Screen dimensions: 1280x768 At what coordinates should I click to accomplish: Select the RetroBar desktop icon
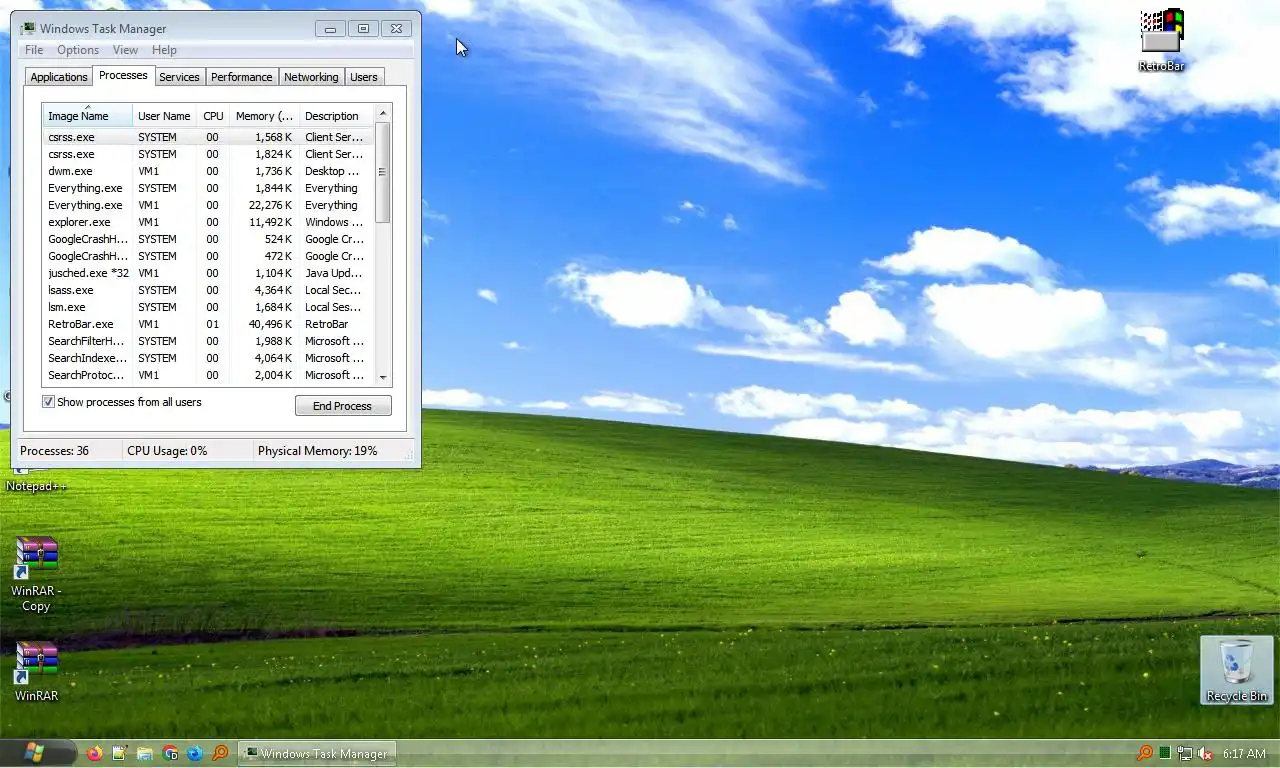click(x=1161, y=40)
